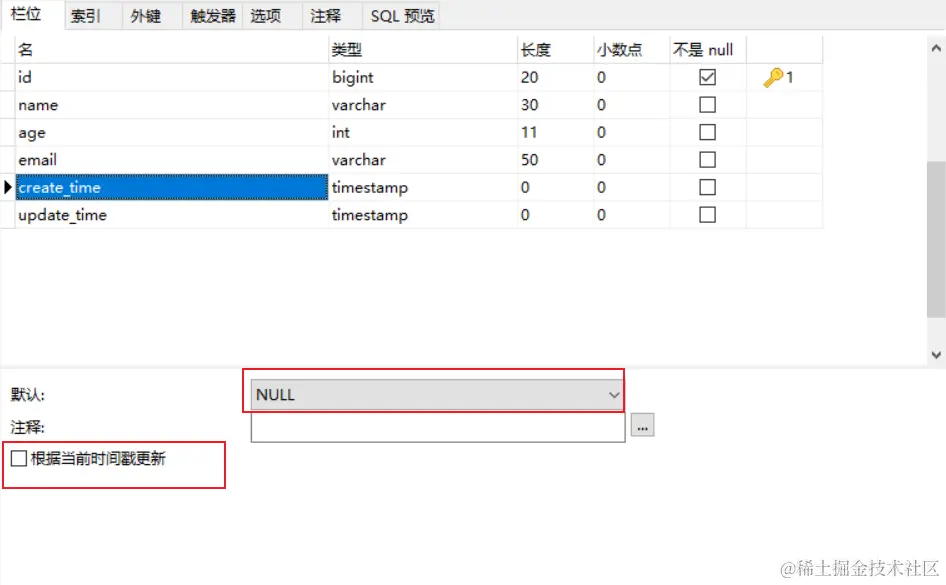Click the timestamp type of create_time
Image resolution: width=946 pixels, height=585 pixels.
(x=423, y=188)
